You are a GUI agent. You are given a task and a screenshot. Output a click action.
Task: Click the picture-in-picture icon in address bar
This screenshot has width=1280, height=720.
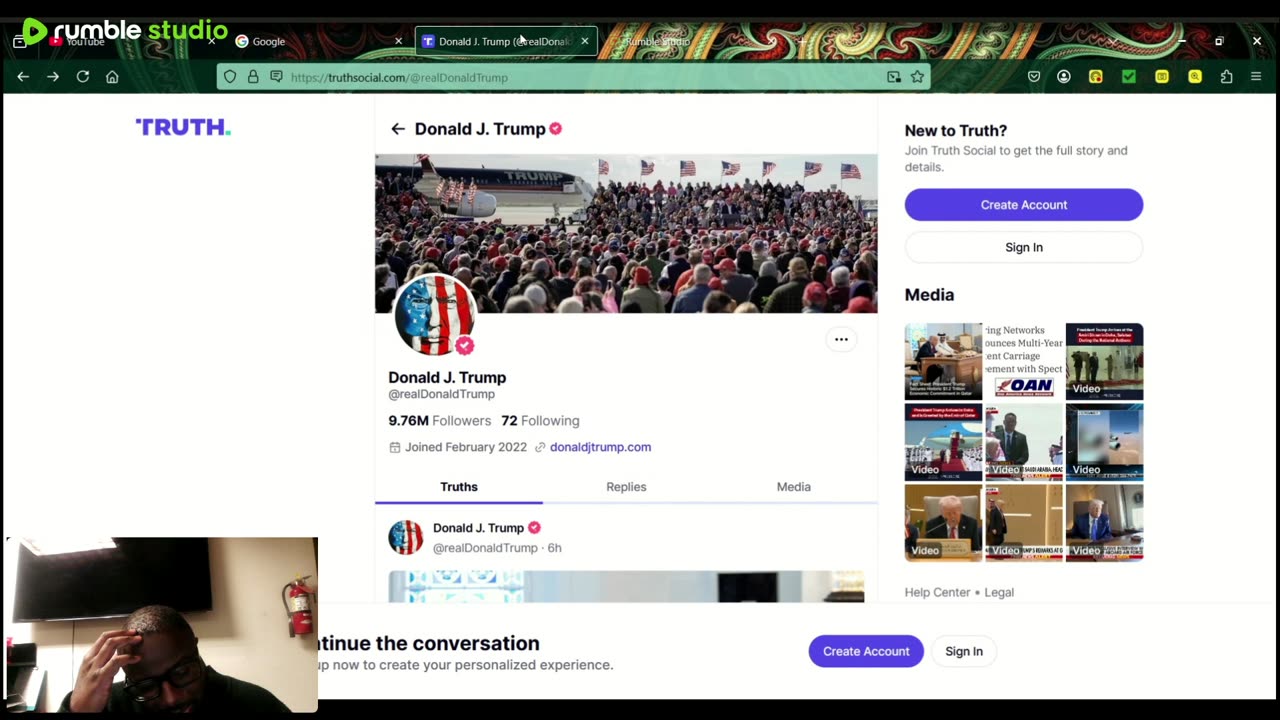coord(893,77)
